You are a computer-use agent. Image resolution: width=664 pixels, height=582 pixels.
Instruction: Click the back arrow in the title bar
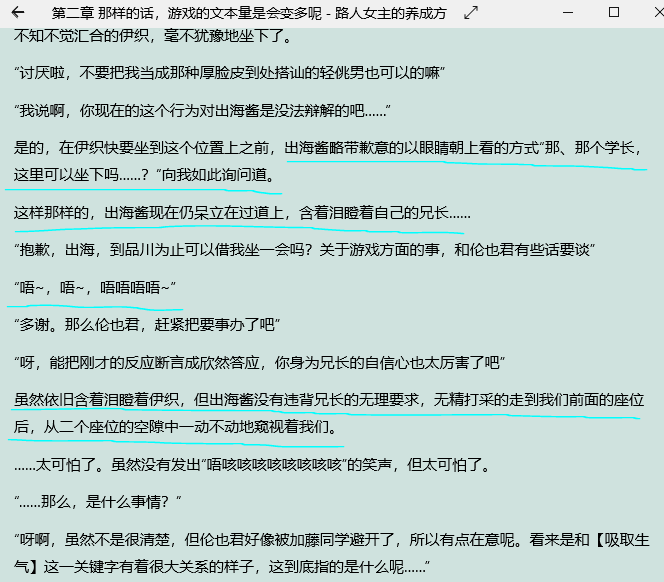click(x=18, y=13)
